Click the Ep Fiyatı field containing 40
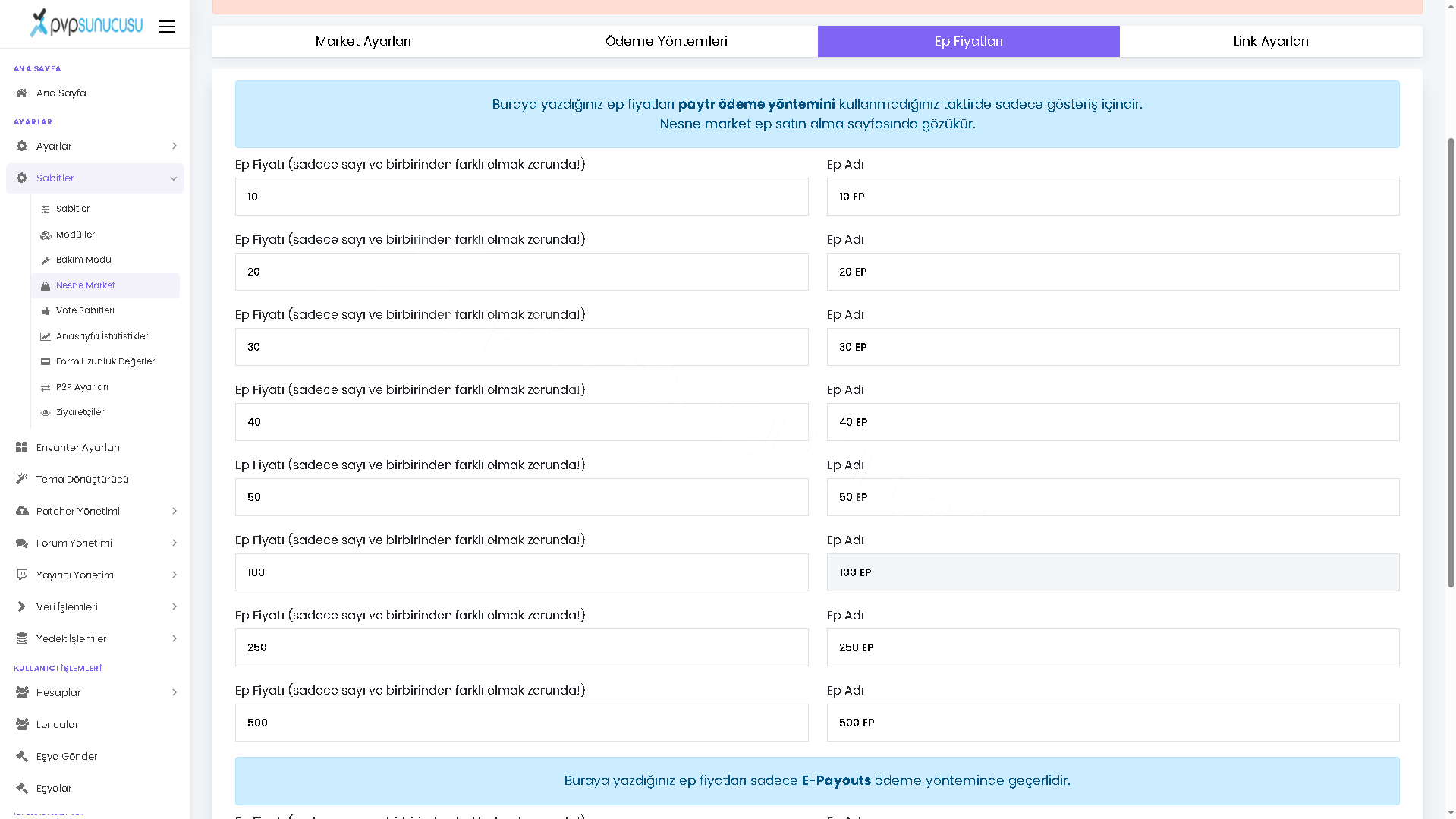1456x819 pixels. (521, 422)
